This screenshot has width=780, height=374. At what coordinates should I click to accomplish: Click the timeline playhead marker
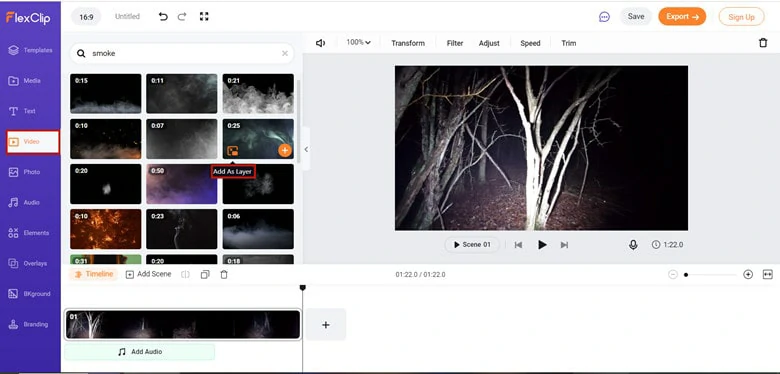302,287
